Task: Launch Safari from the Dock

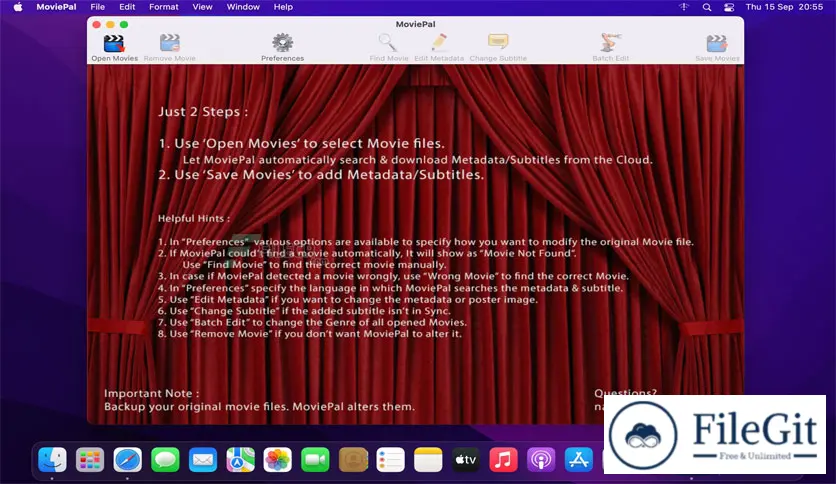Action: point(127,459)
